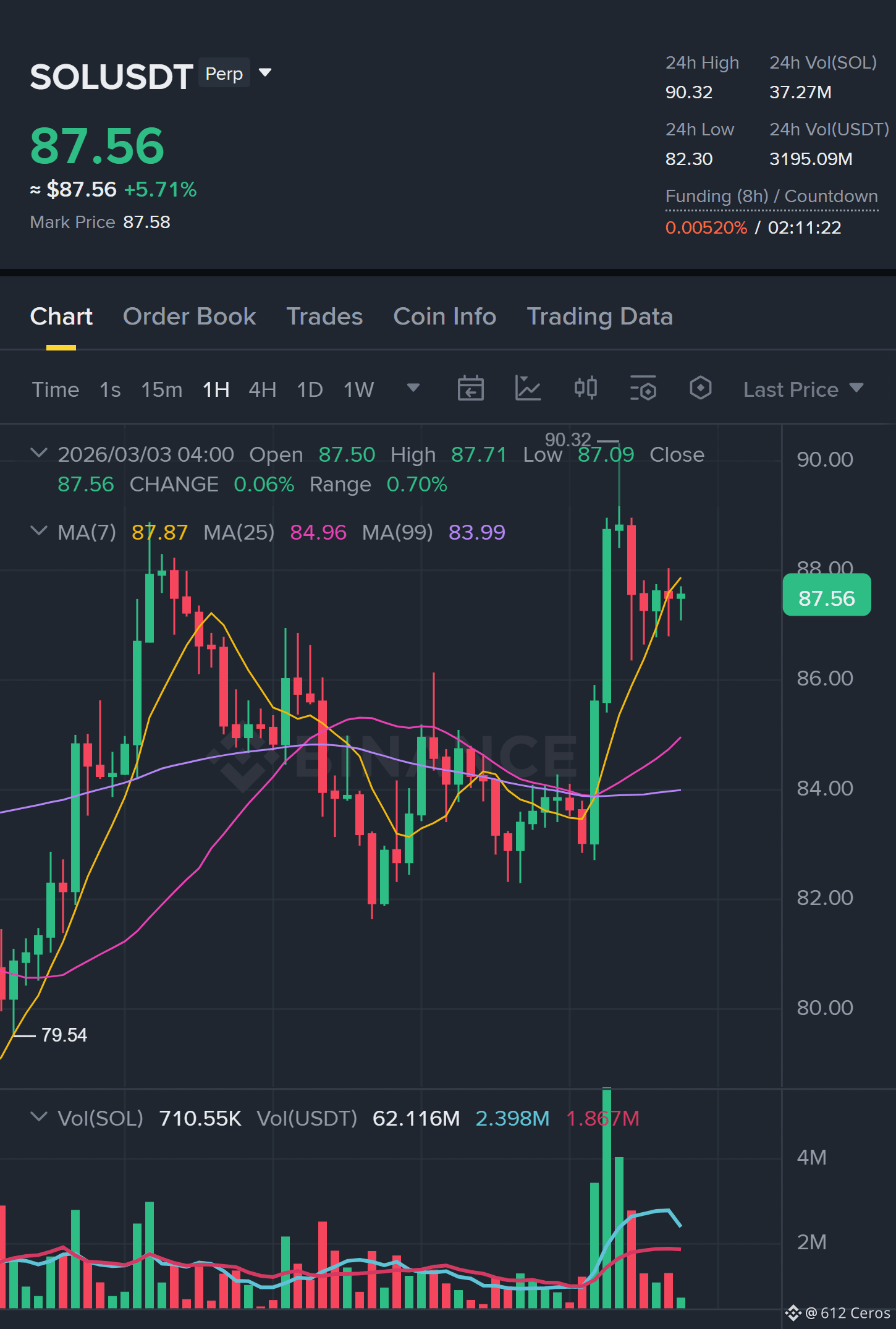Screen dimensions: 896x1329
Task: Select the 4H timeframe
Action: click(262, 389)
